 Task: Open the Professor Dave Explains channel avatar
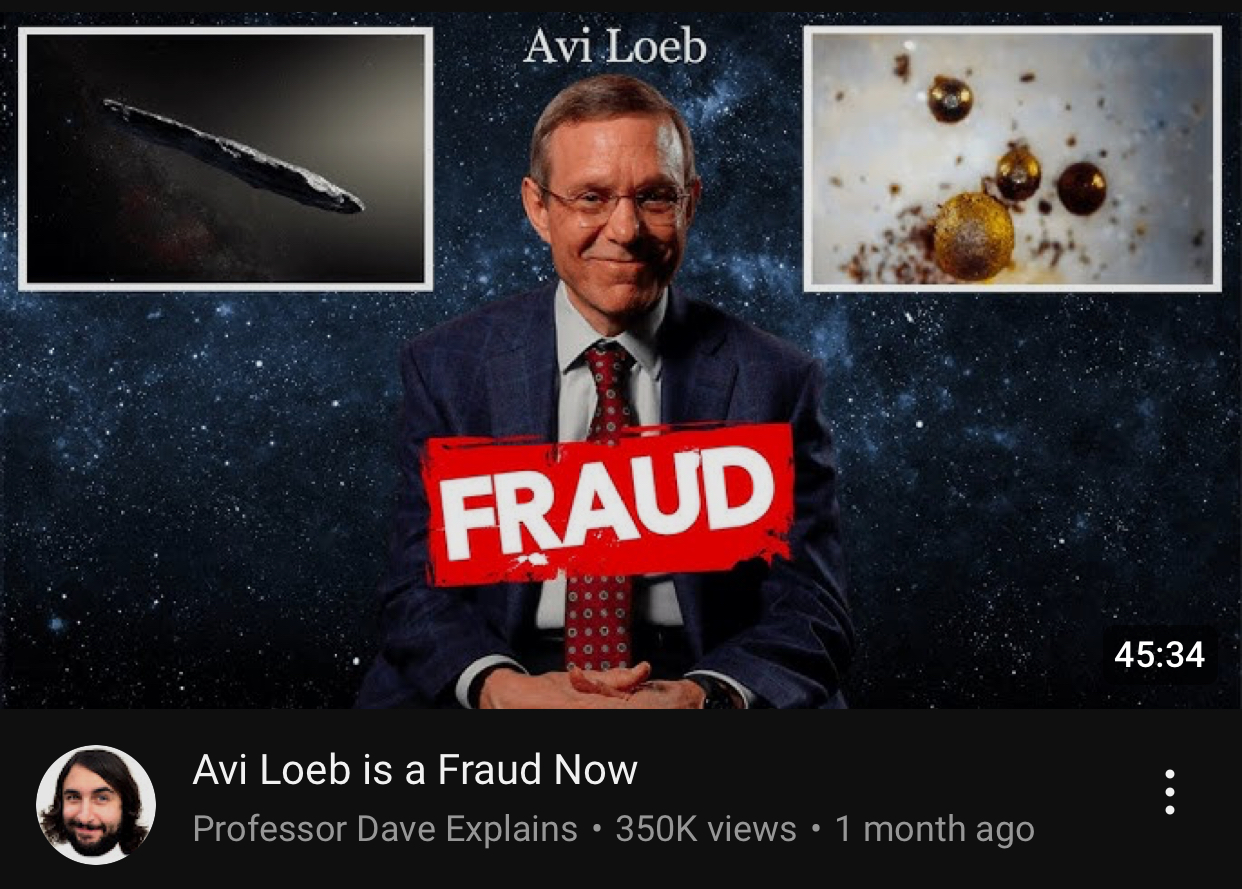click(96, 804)
